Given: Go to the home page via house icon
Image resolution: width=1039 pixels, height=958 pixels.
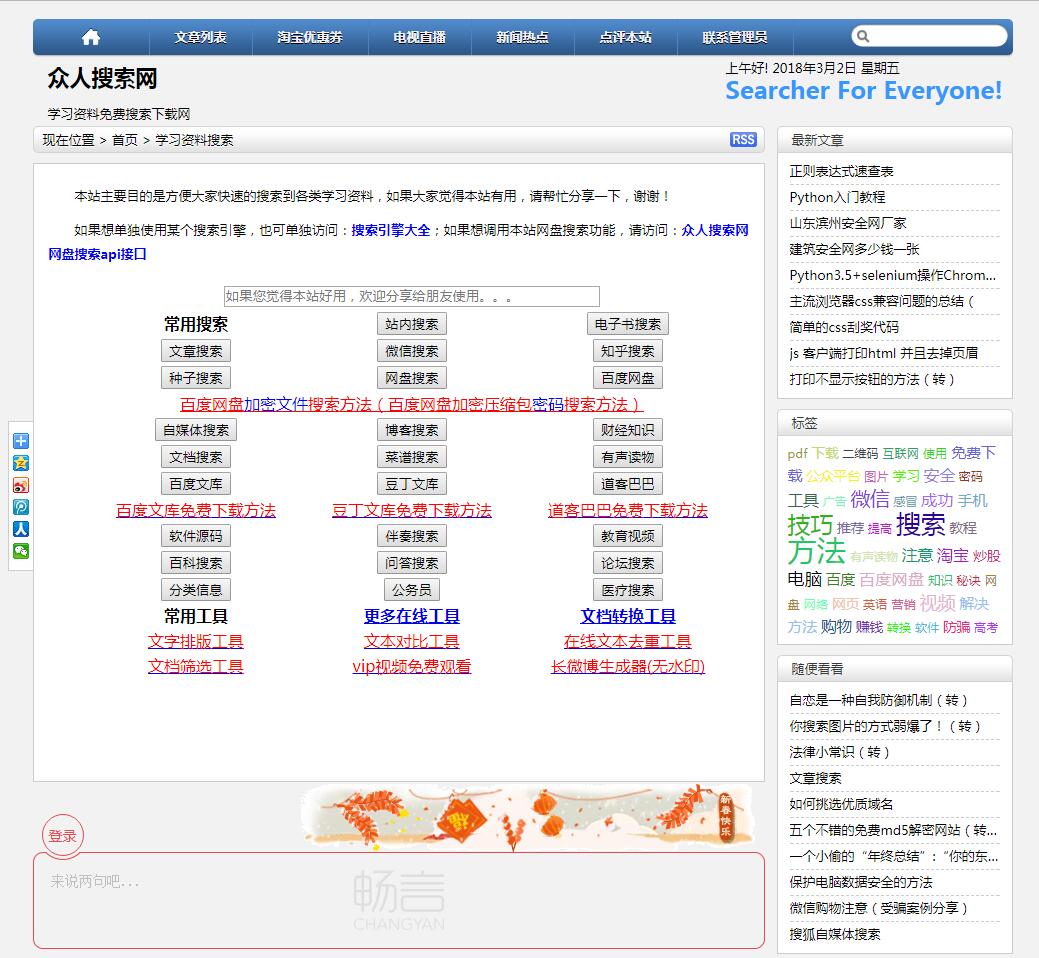Looking at the screenshot, I should coord(91,37).
